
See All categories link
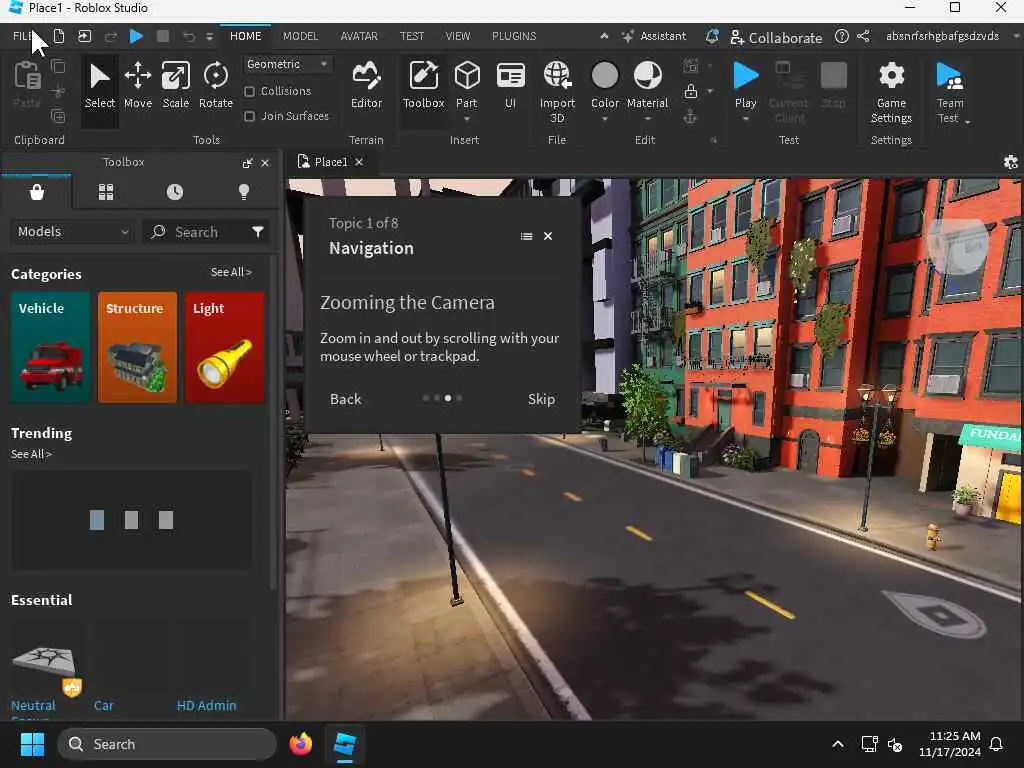point(231,272)
